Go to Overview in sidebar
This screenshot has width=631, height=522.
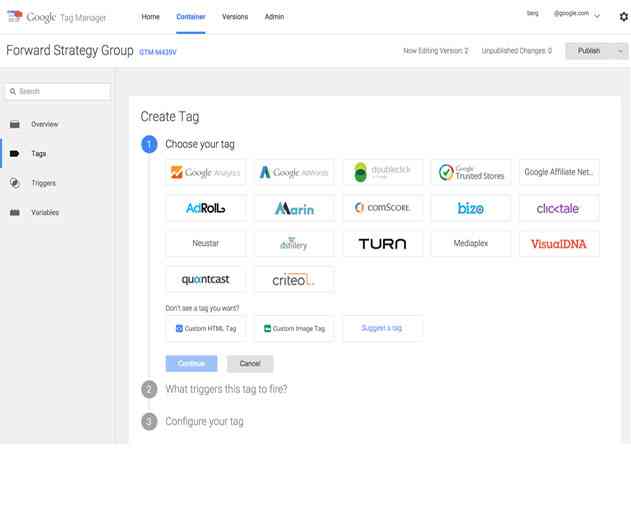click(45, 124)
